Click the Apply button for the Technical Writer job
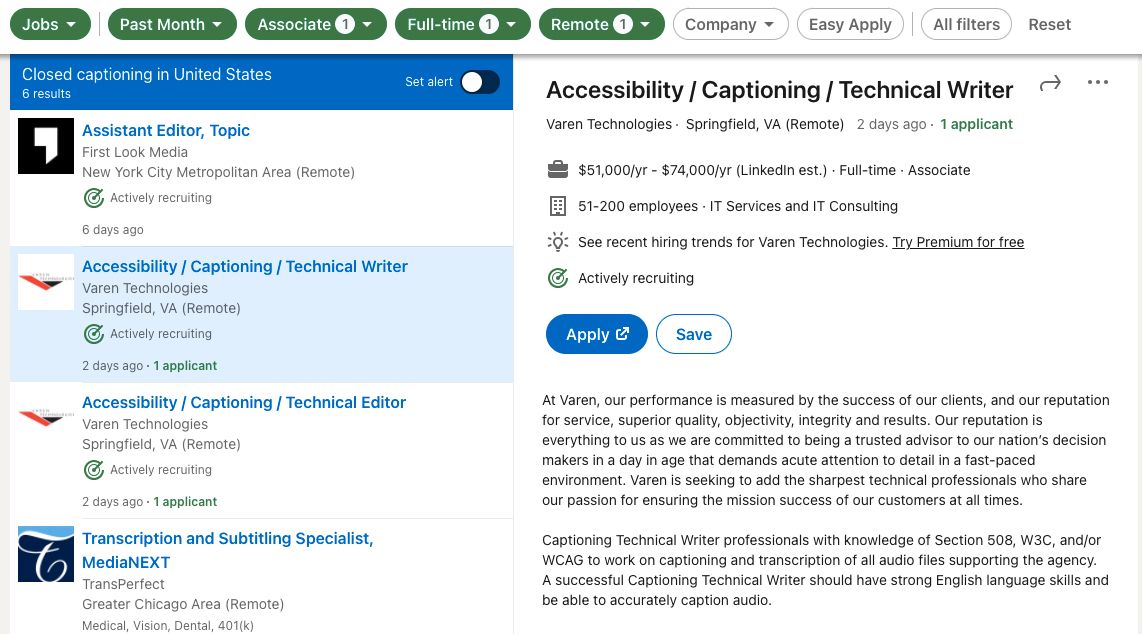Viewport: 1142px width, 634px height. point(597,334)
